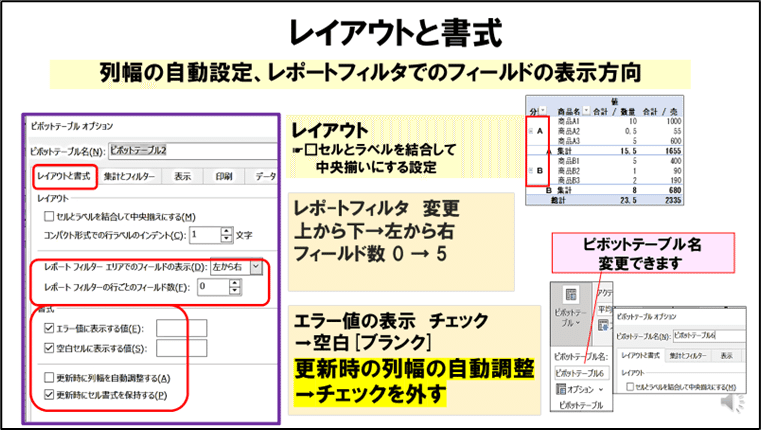Click cell 商品A1 in pivot table
The image size is (761, 430).
tap(569, 121)
